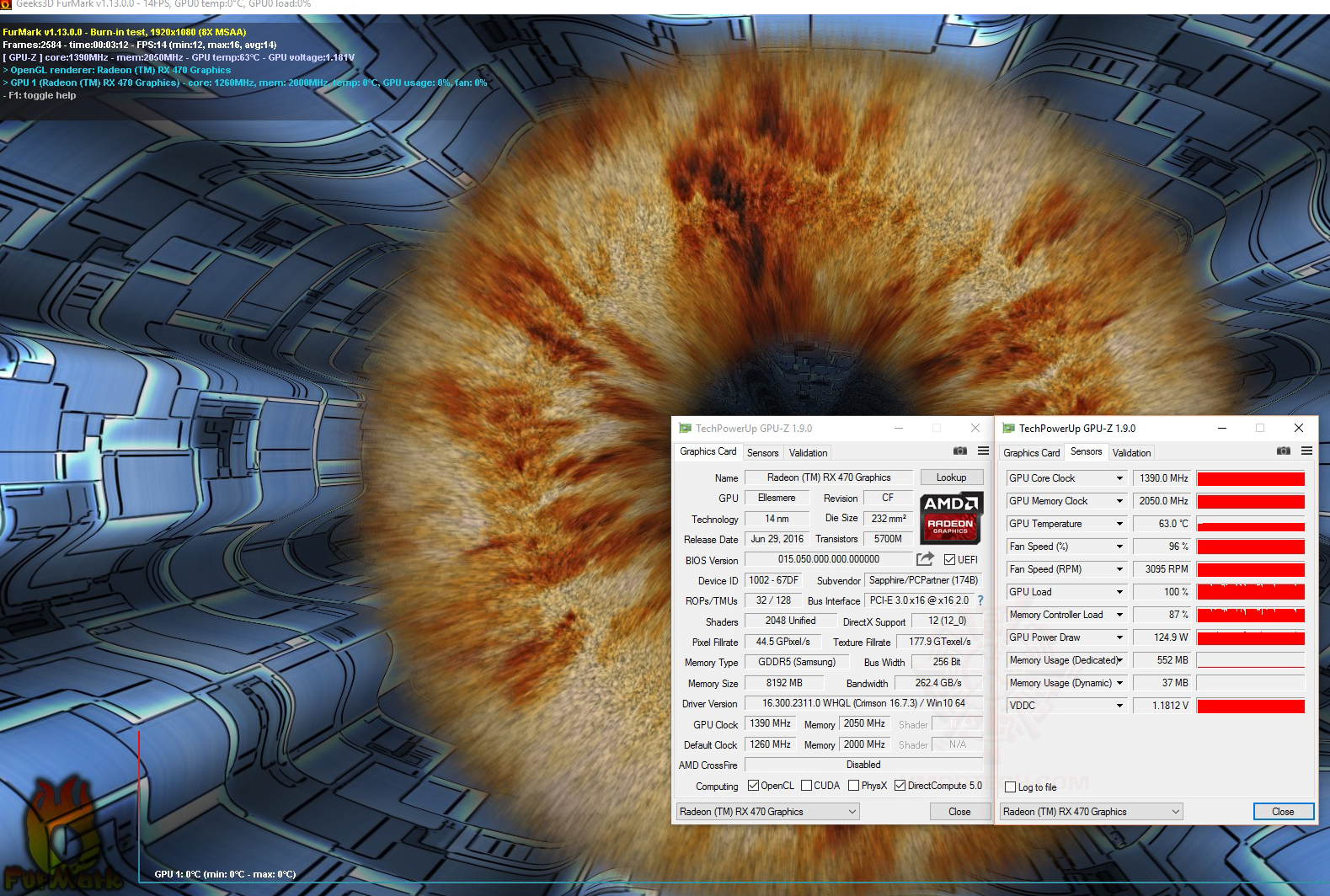Image resolution: width=1330 pixels, height=896 pixels.
Task: Click the 552 MB dedicated memory value
Action: [x=1162, y=660]
